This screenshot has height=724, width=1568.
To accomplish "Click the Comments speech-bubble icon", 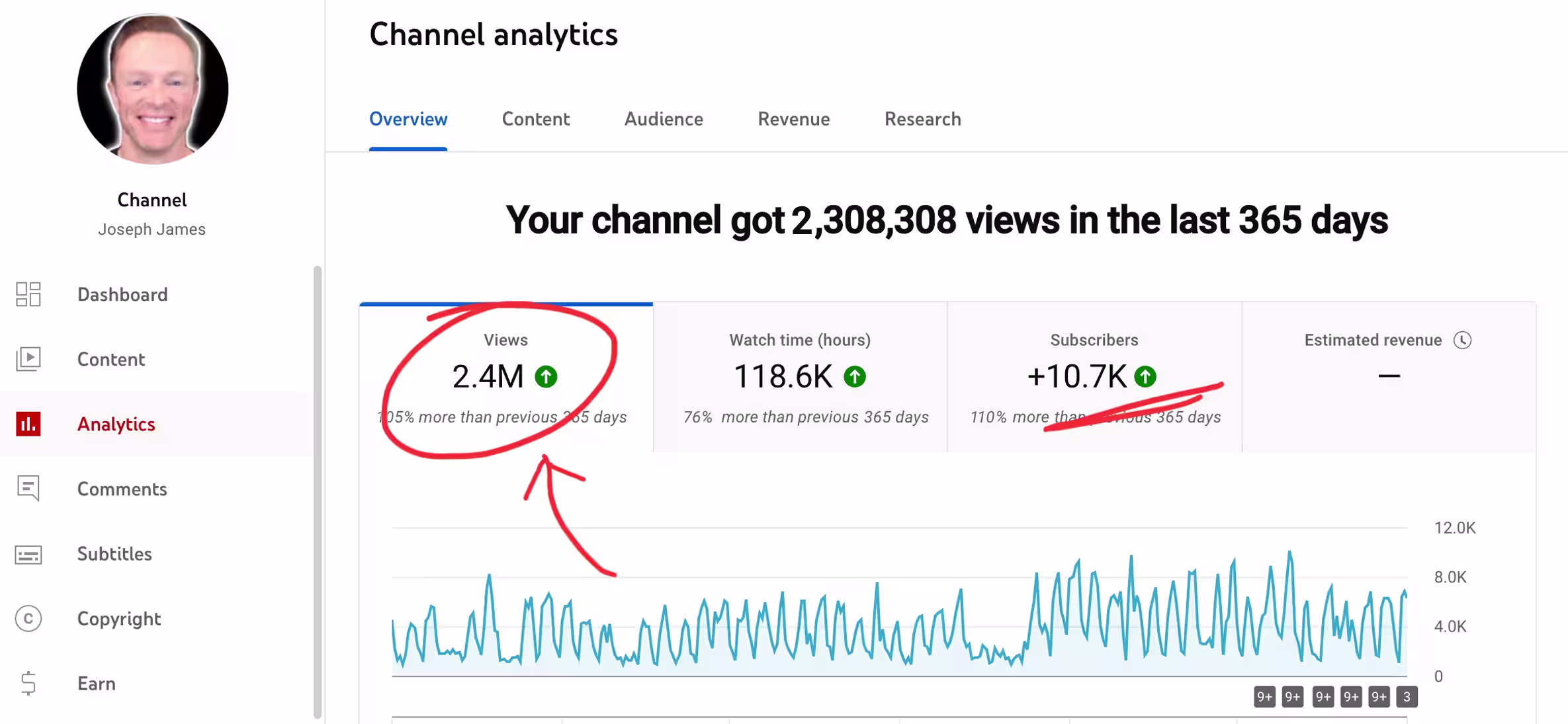I will (x=28, y=489).
